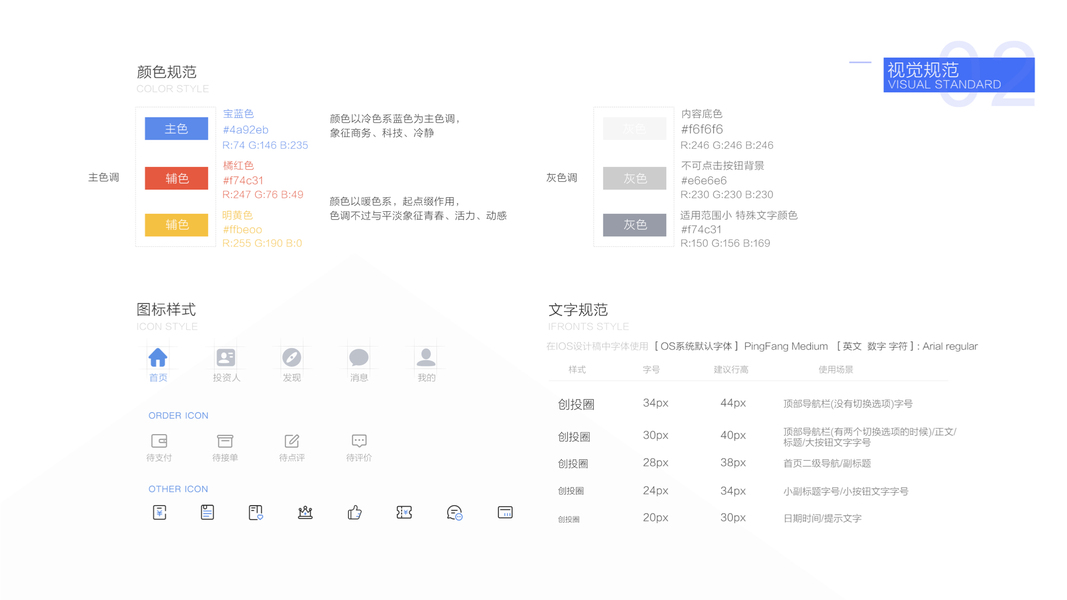
Task: Click the 视觉规范 VISUAL STANDARD banner
Action: tap(959, 75)
